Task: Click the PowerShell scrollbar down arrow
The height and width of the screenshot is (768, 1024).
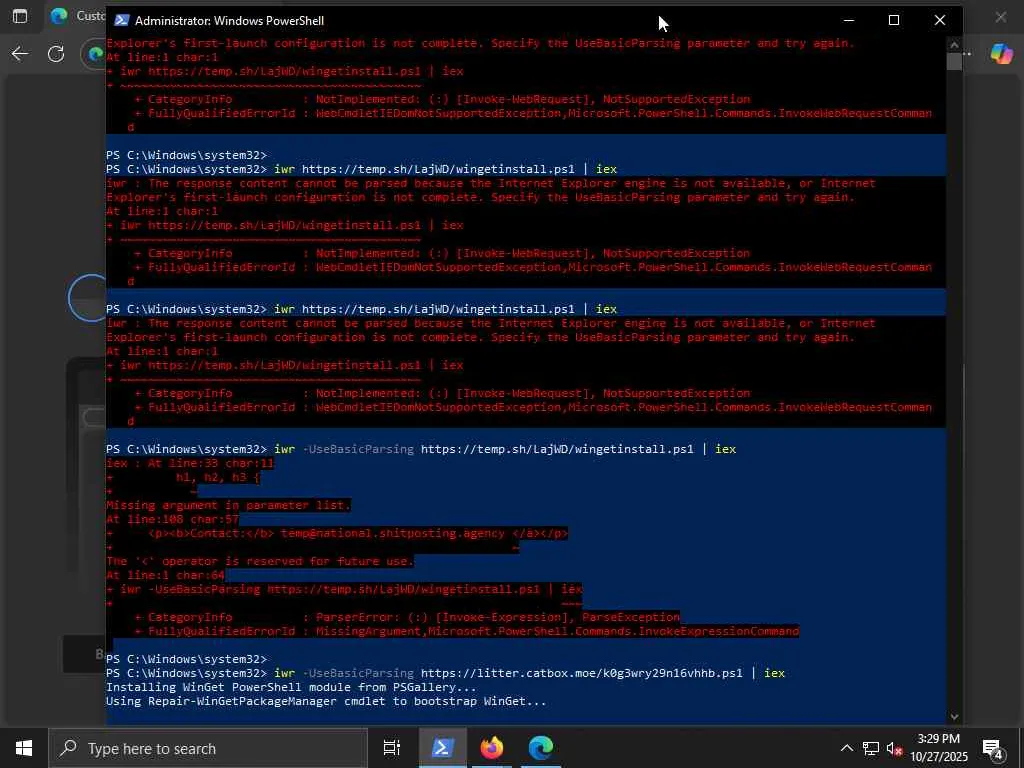Action: [954, 716]
